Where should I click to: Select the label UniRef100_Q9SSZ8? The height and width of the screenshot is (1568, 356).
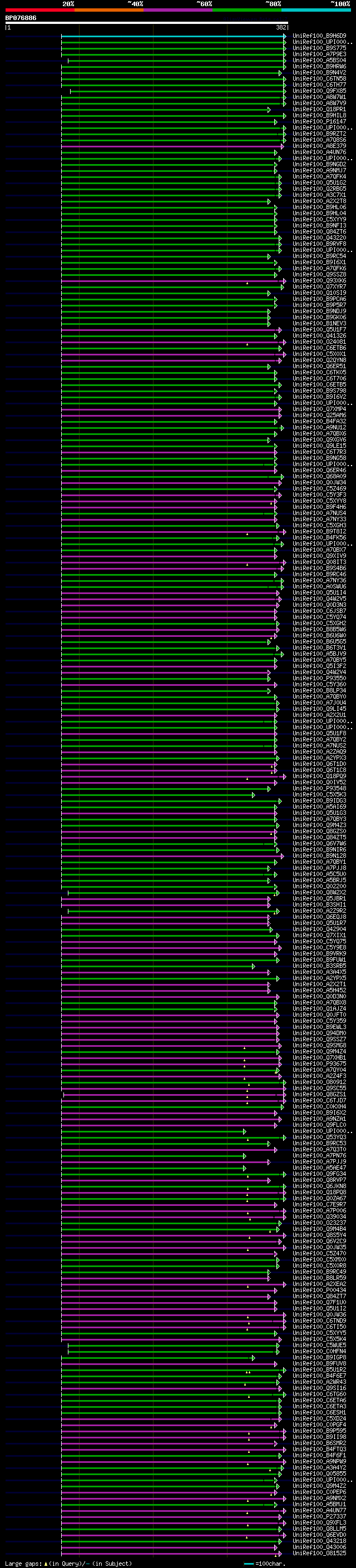(319, 275)
